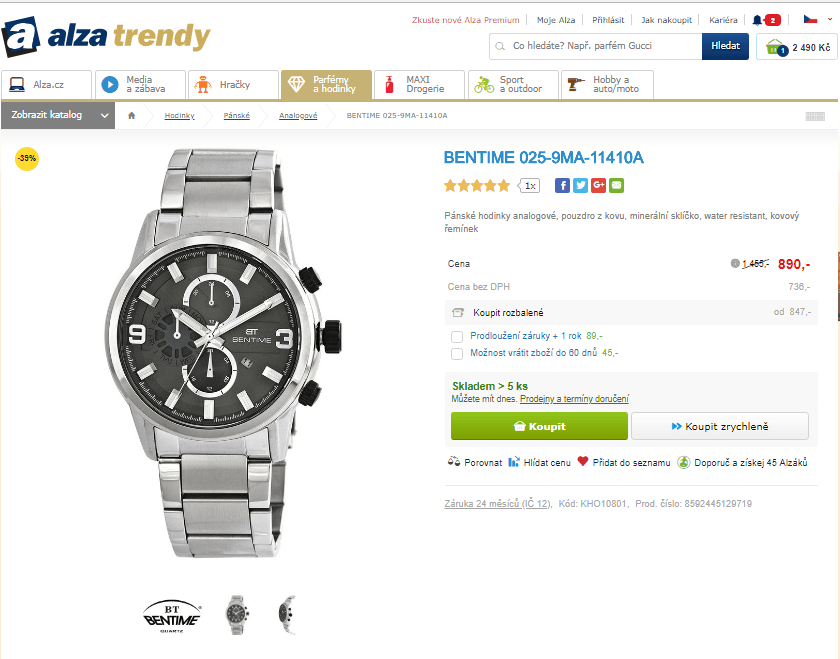Share on Google+
Image resolution: width=840 pixels, height=659 pixels.
(x=598, y=185)
